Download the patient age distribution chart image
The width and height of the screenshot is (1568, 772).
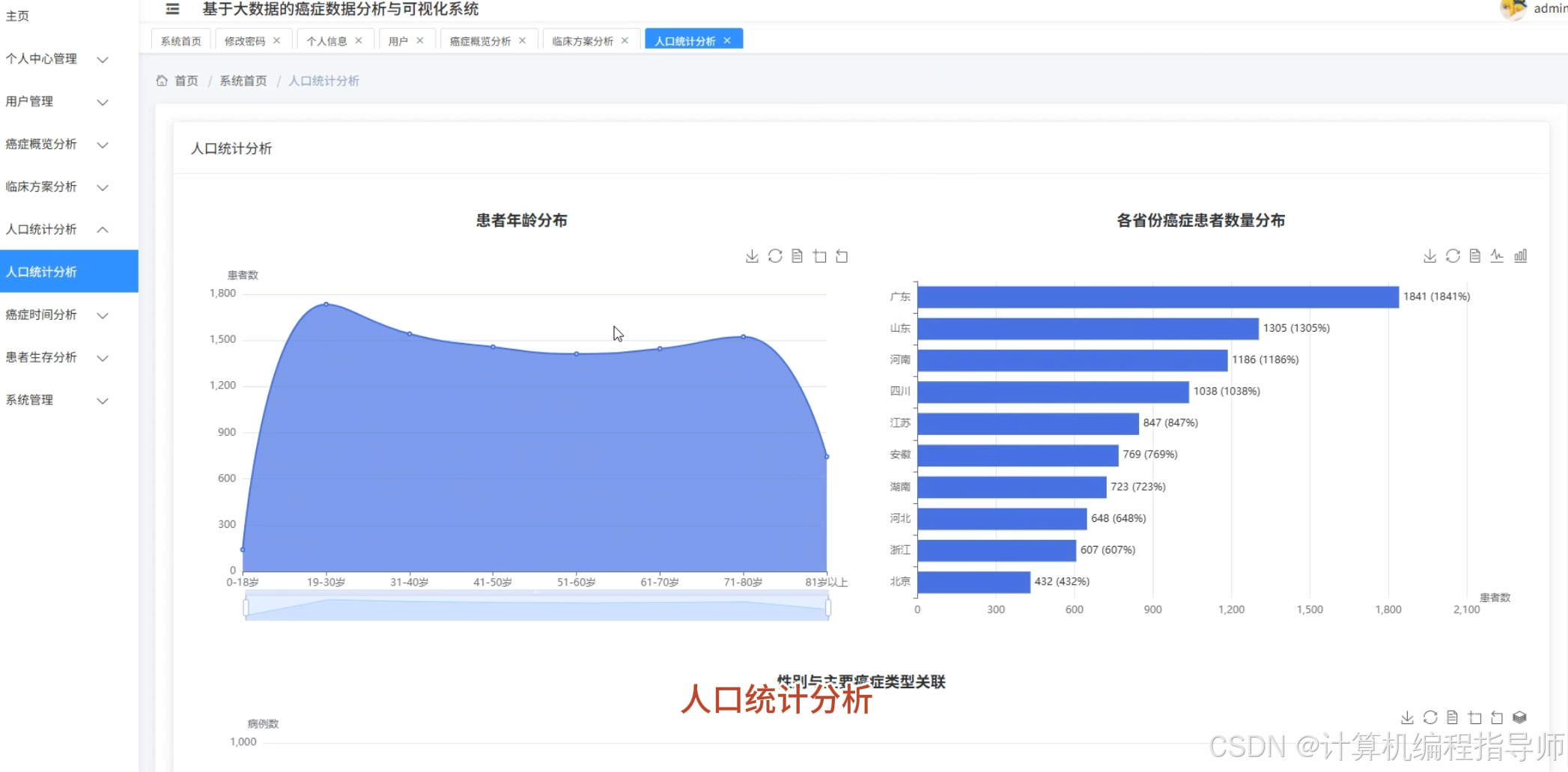pos(752,255)
